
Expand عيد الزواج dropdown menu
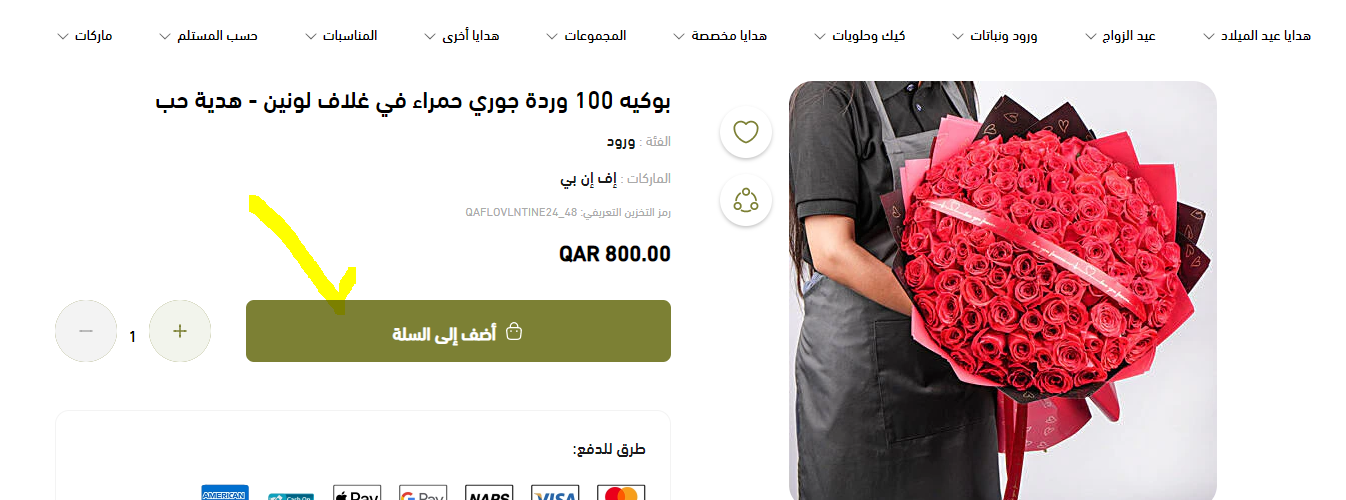click(x=1120, y=36)
